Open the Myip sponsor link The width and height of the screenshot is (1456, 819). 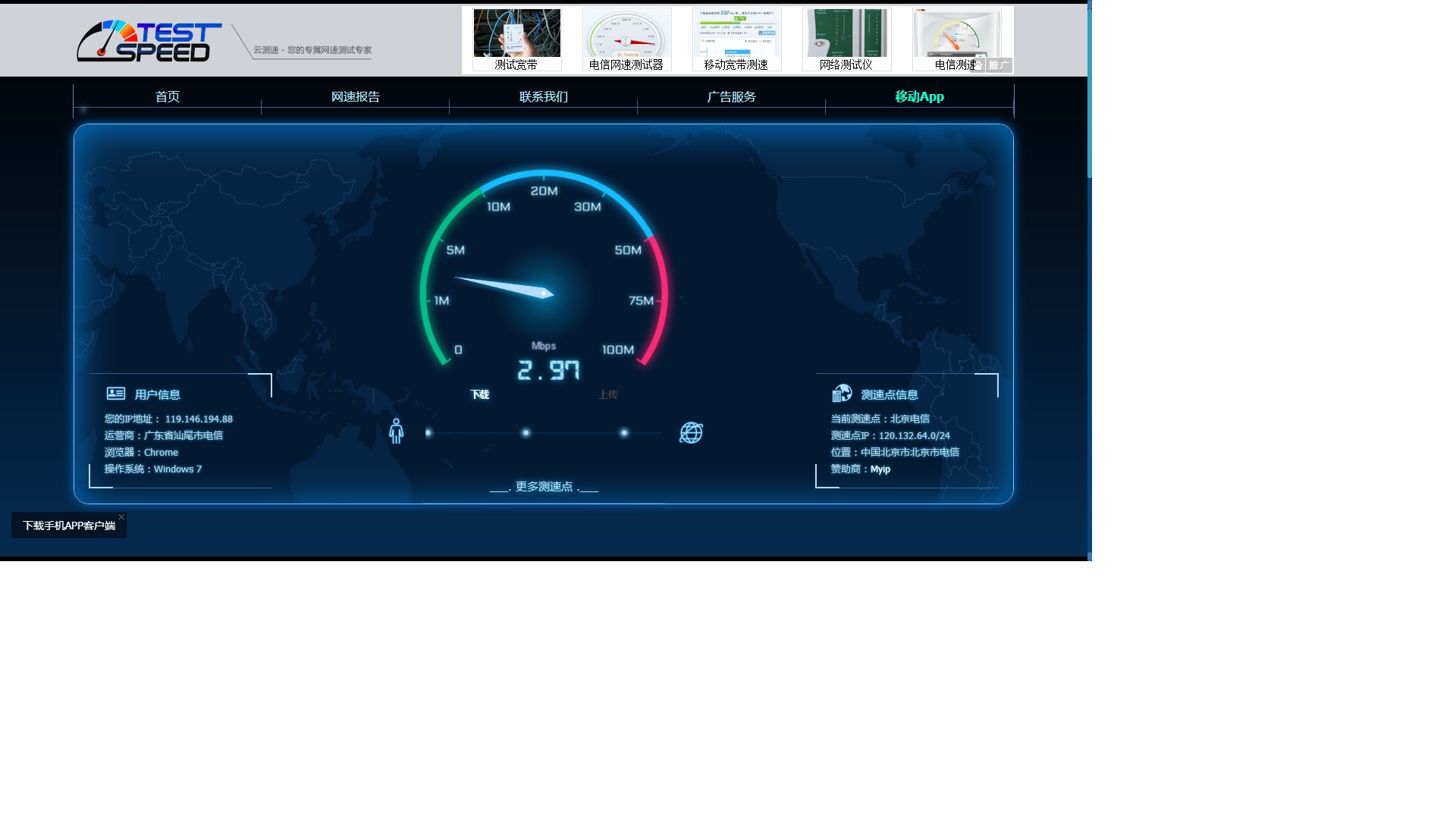[880, 469]
